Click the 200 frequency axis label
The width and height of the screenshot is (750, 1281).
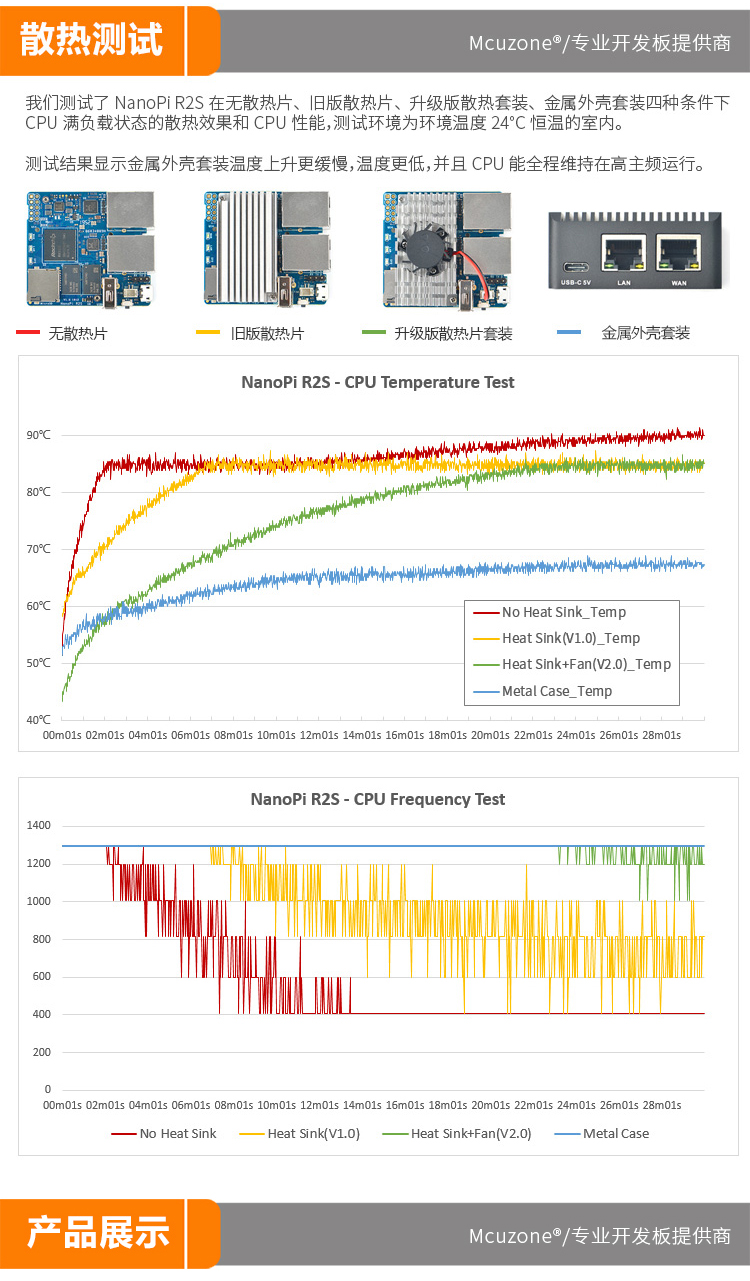pos(41,1052)
